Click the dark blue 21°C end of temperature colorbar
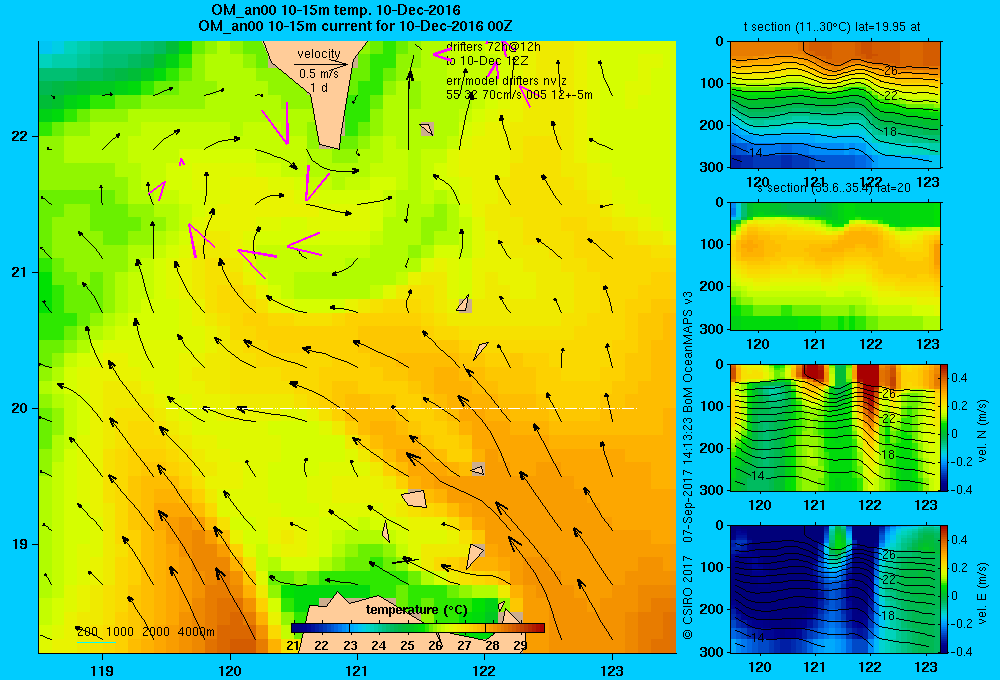Viewport: 1000px width, 680px height. (295, 628)
